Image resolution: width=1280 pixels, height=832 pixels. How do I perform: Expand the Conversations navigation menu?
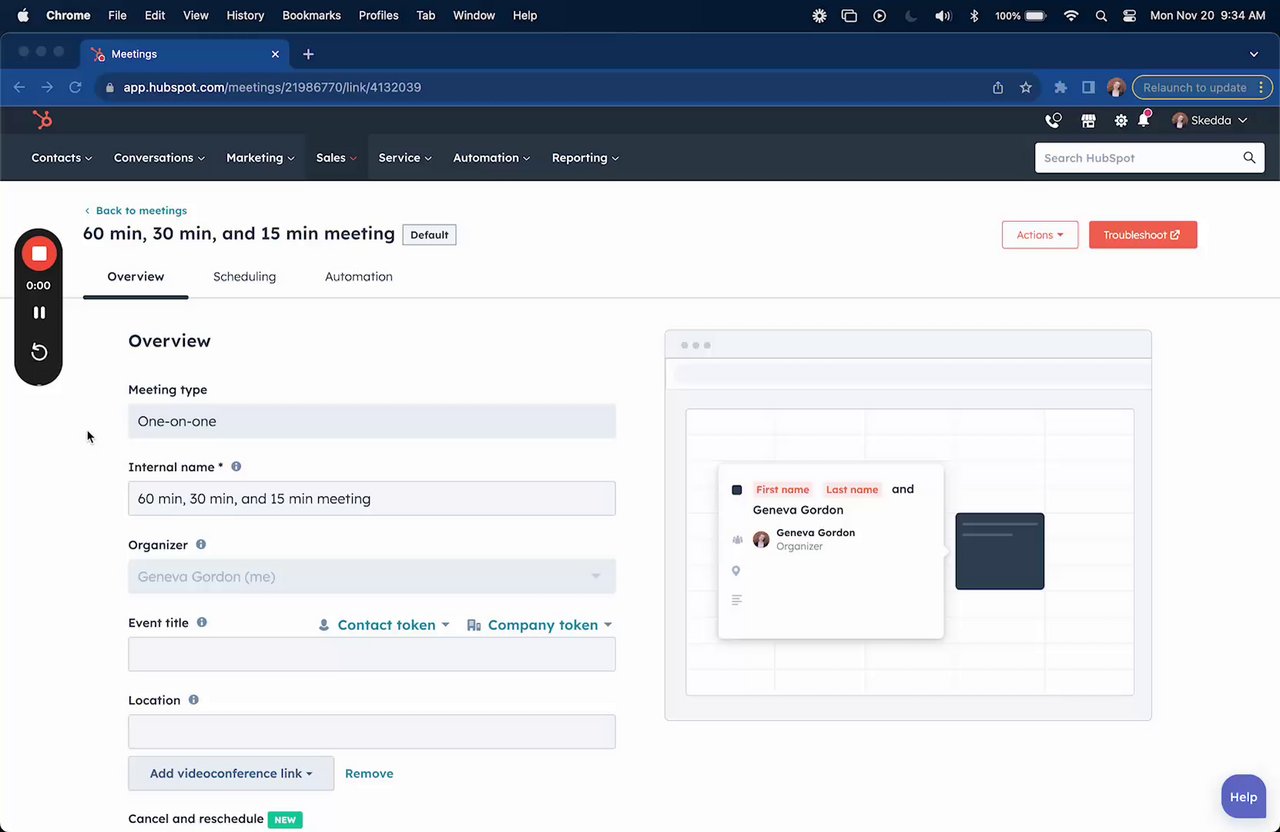point(159,158)
